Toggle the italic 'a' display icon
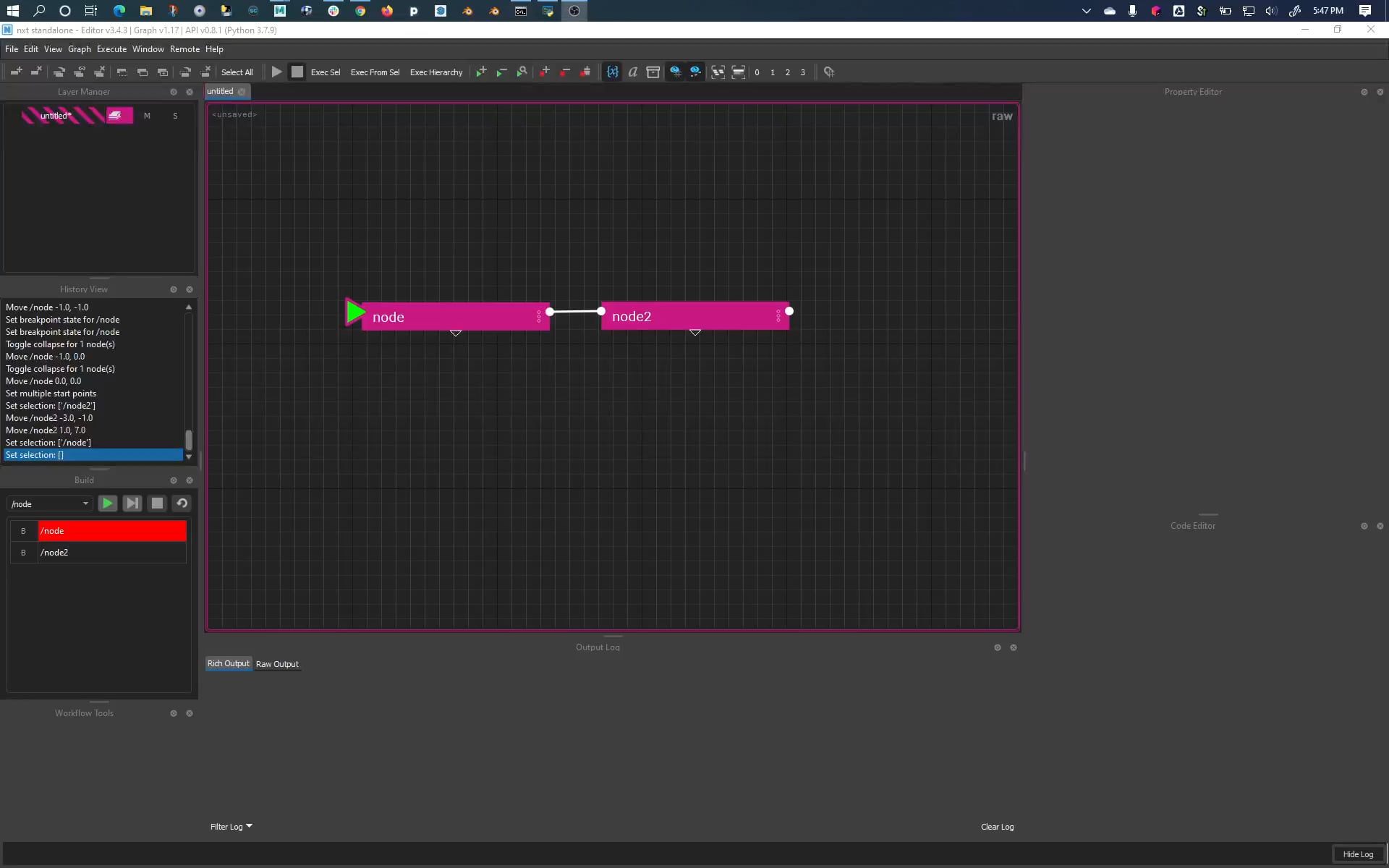The height and width of the screenshot is (868, 1389). coord(632,72)
